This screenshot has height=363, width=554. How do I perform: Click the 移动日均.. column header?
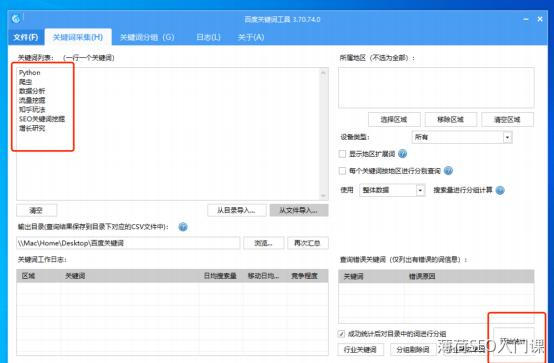[x=264, y=276]
